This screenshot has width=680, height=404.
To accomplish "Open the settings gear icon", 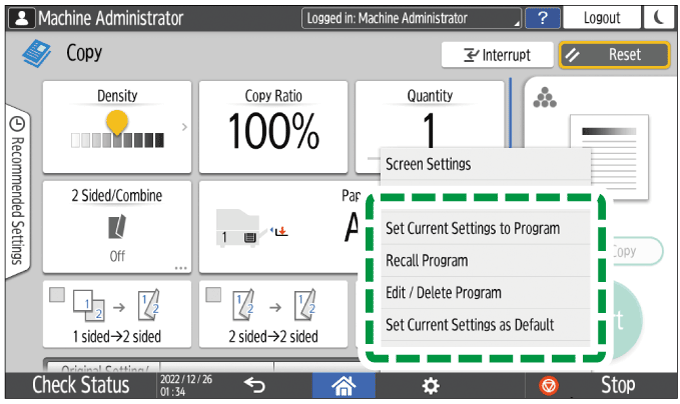I will coord(430,385).
